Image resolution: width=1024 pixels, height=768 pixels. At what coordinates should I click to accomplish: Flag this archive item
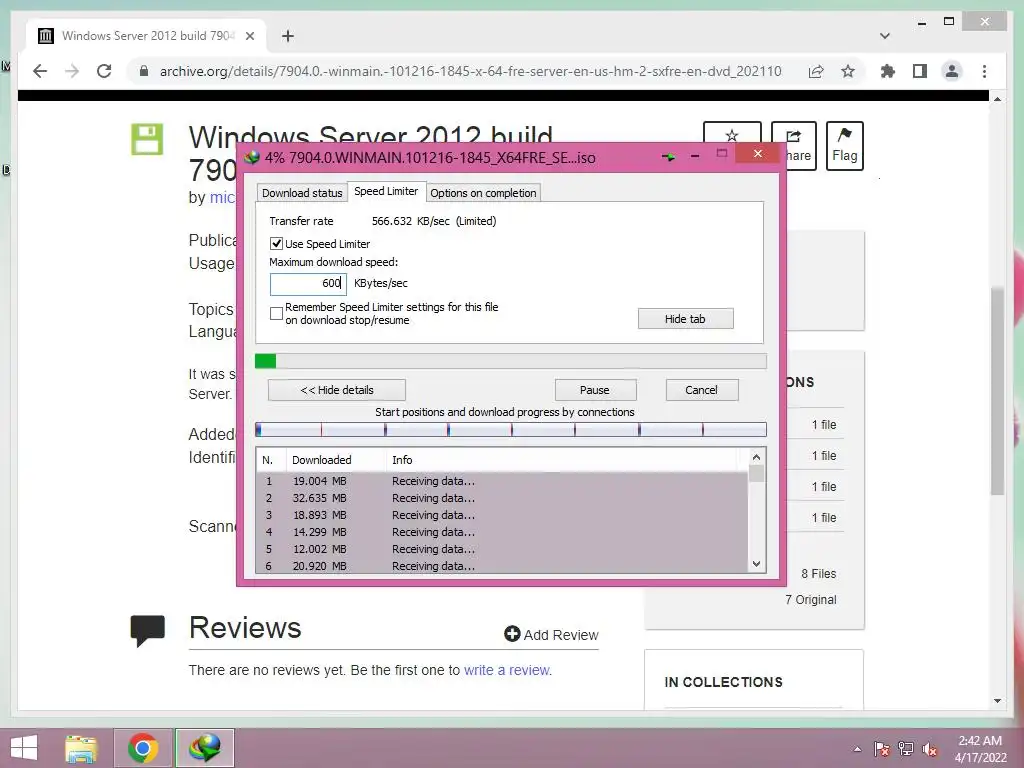[x=844, y=146]
